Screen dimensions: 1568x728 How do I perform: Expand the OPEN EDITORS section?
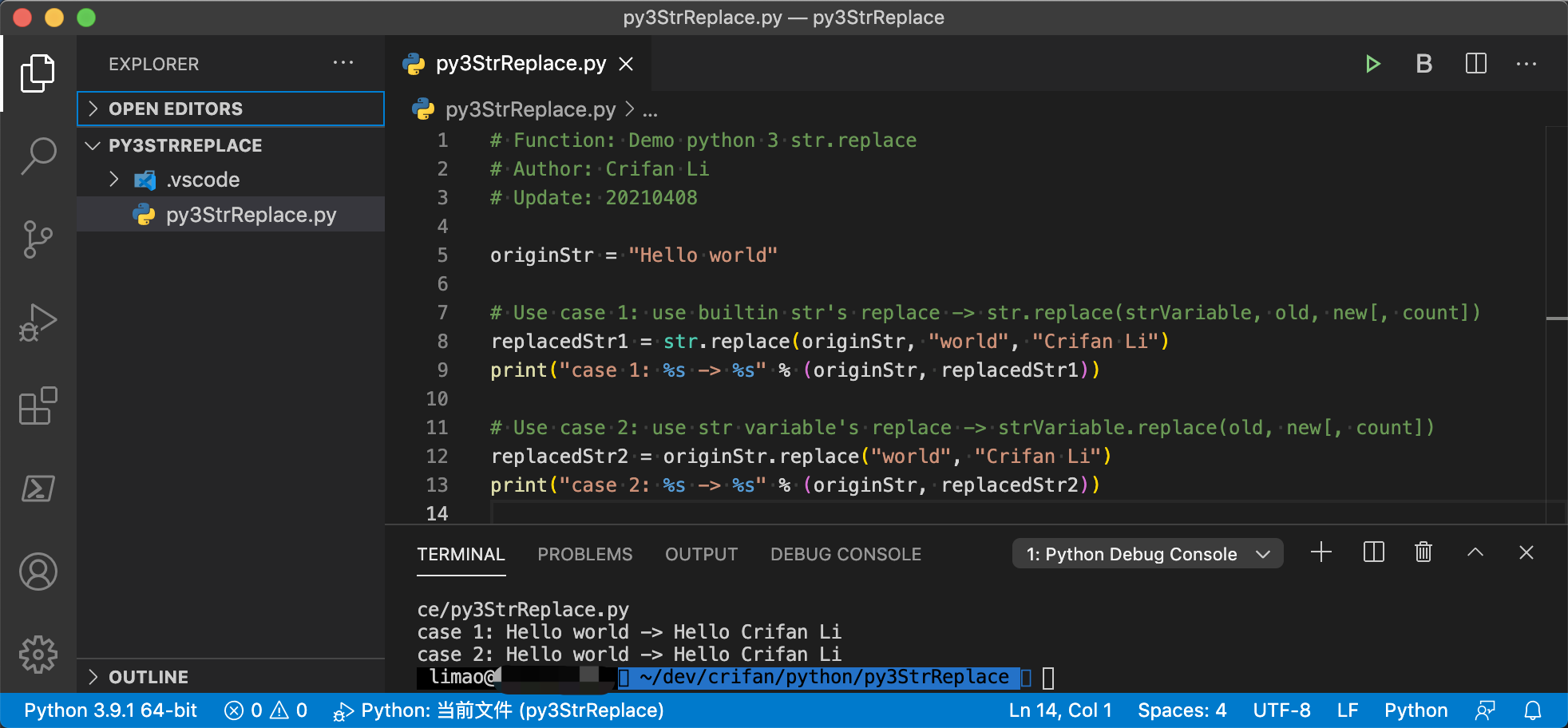coord(231,109)
